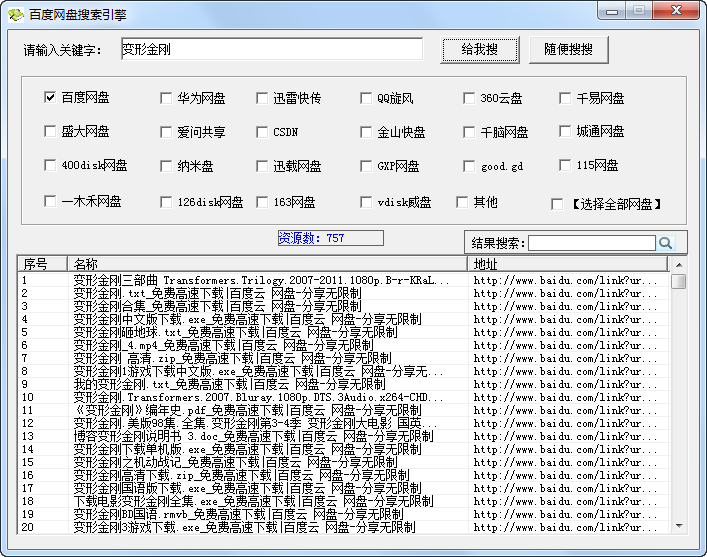Tick the 一木禾网盘 checkbox
This screenshot has width=707, height=557.
(50, 201)
